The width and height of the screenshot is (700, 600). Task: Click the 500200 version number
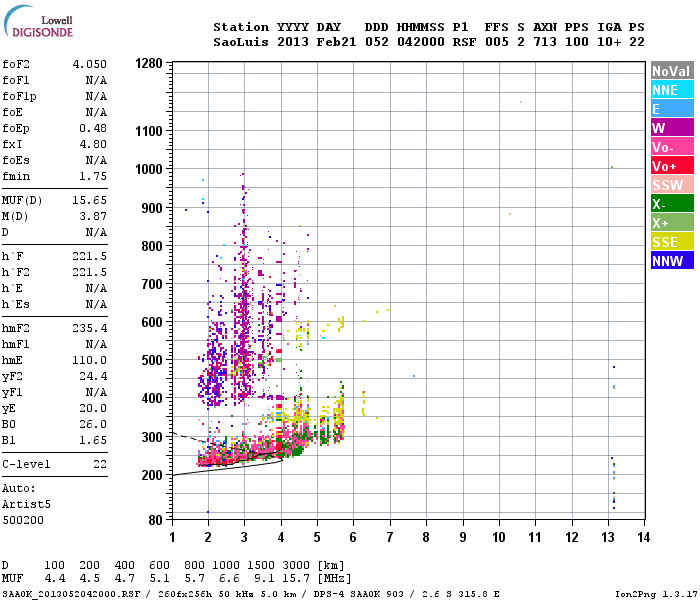(23, 521)
